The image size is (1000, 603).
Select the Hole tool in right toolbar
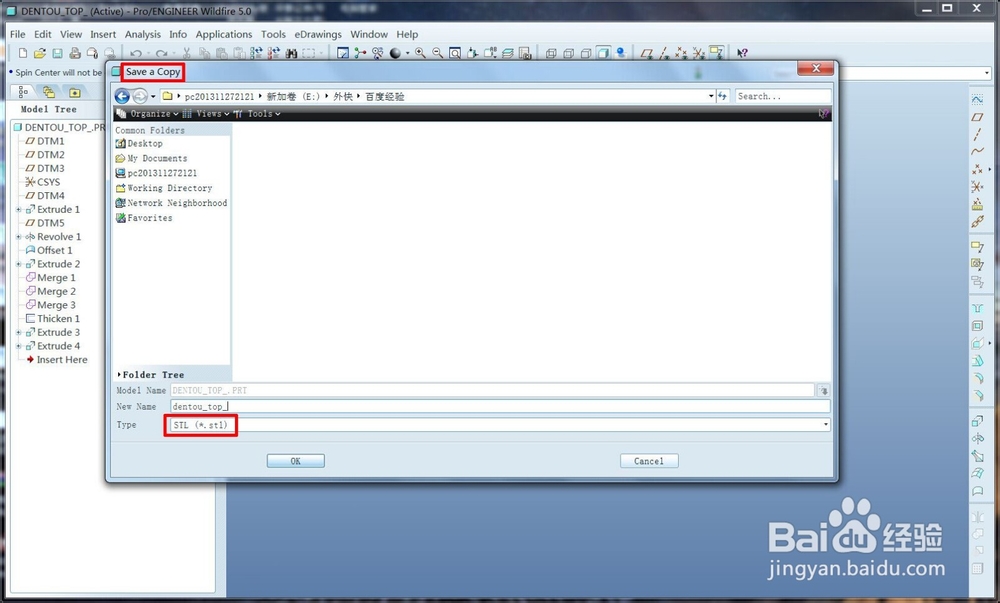pyautogui.click(x=977, y=309)
